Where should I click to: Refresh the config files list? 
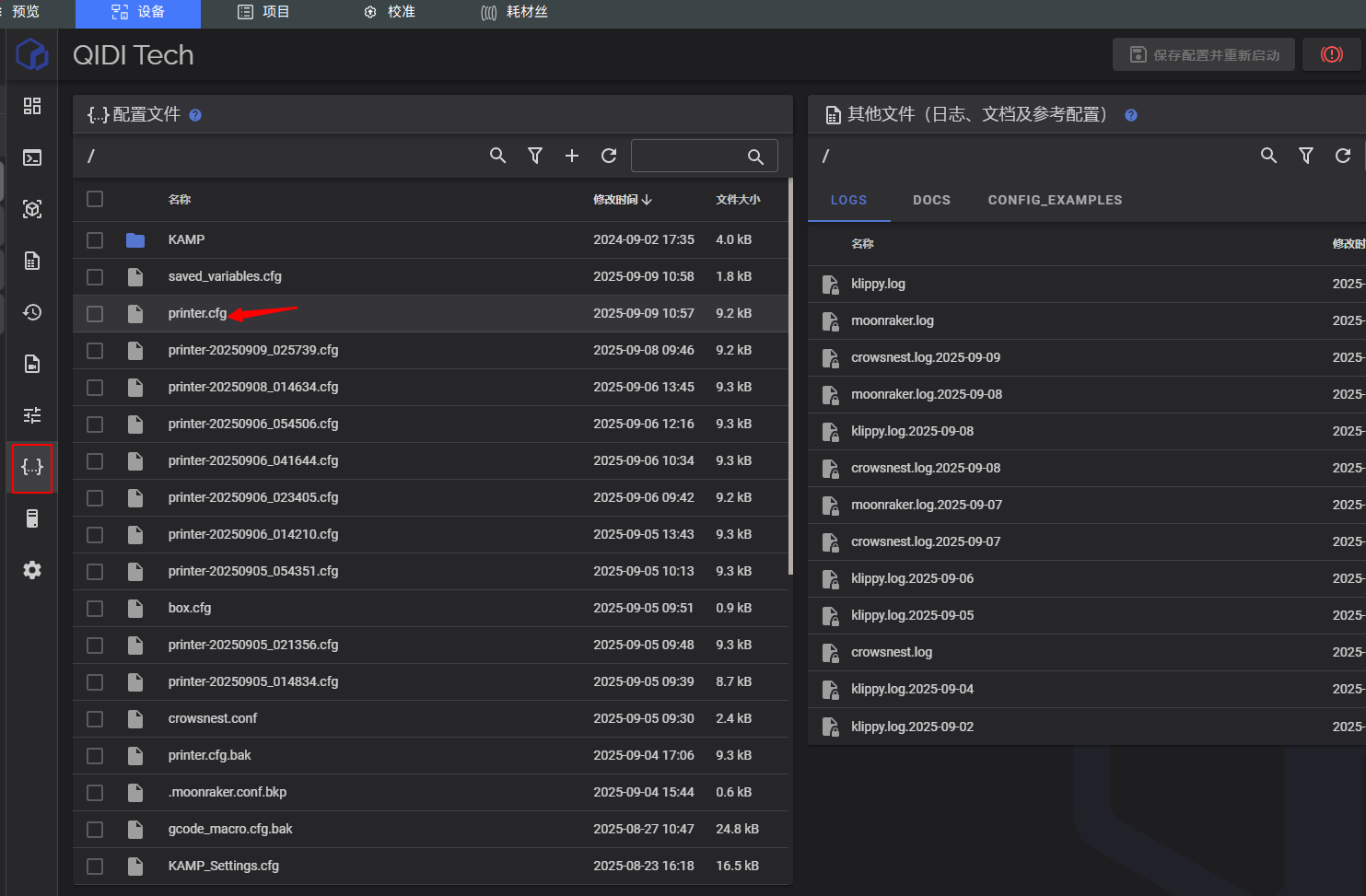pos(609,156)
